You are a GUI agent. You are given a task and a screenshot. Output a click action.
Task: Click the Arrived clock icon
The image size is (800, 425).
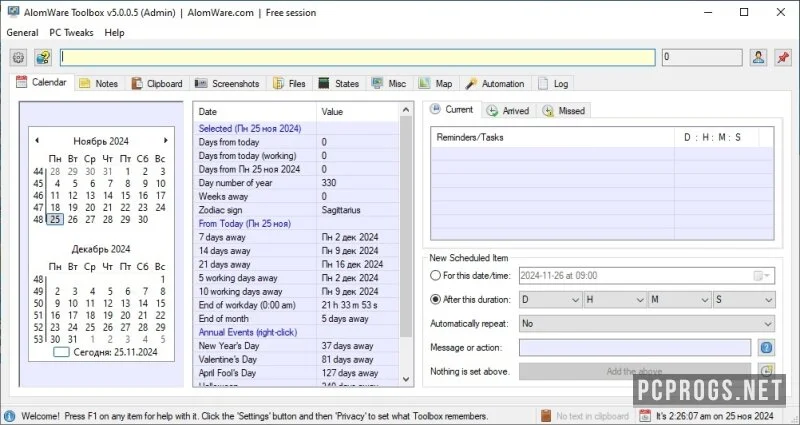tap(492, 111)
